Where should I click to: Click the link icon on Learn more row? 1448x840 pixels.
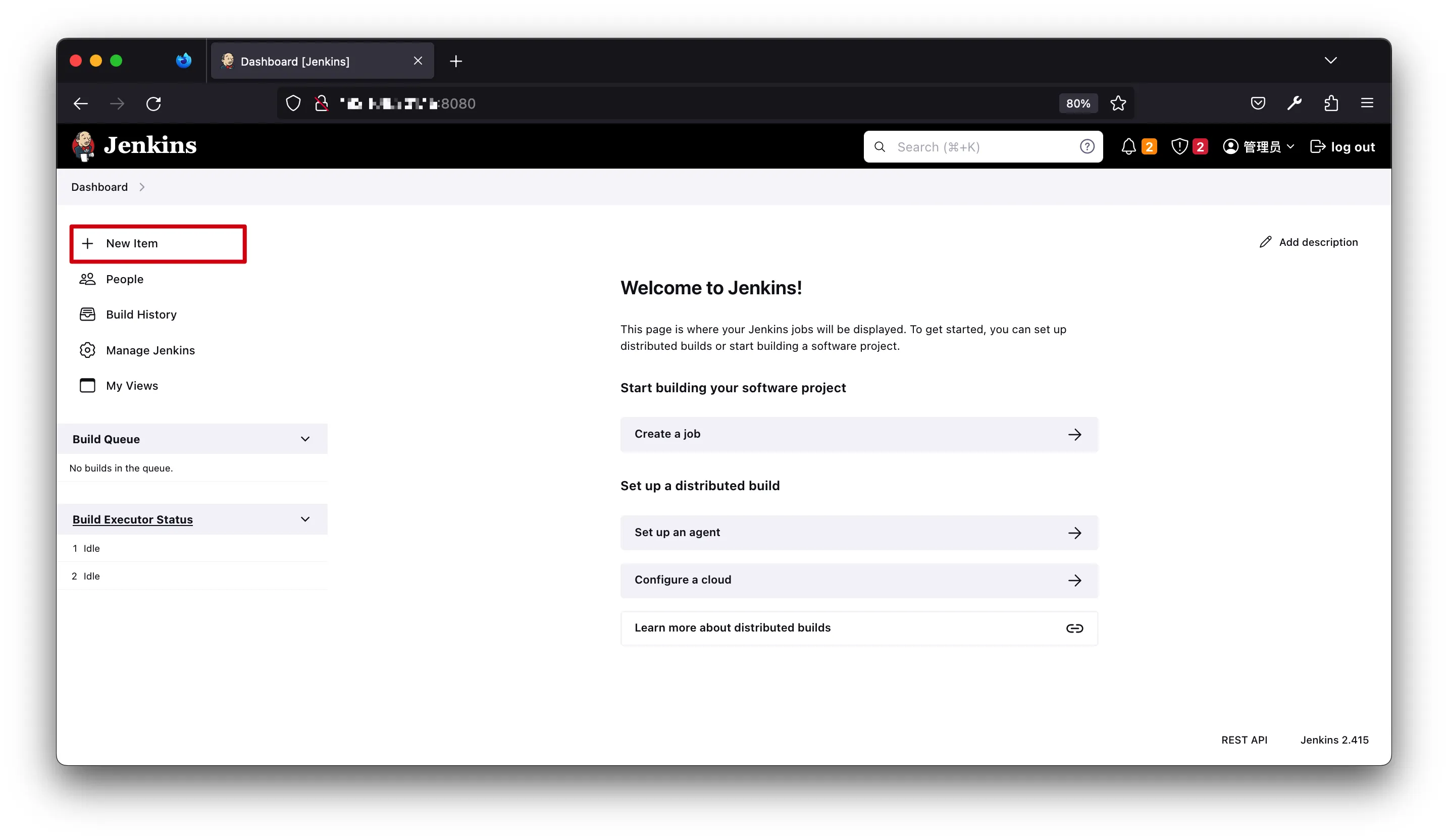1074,628
